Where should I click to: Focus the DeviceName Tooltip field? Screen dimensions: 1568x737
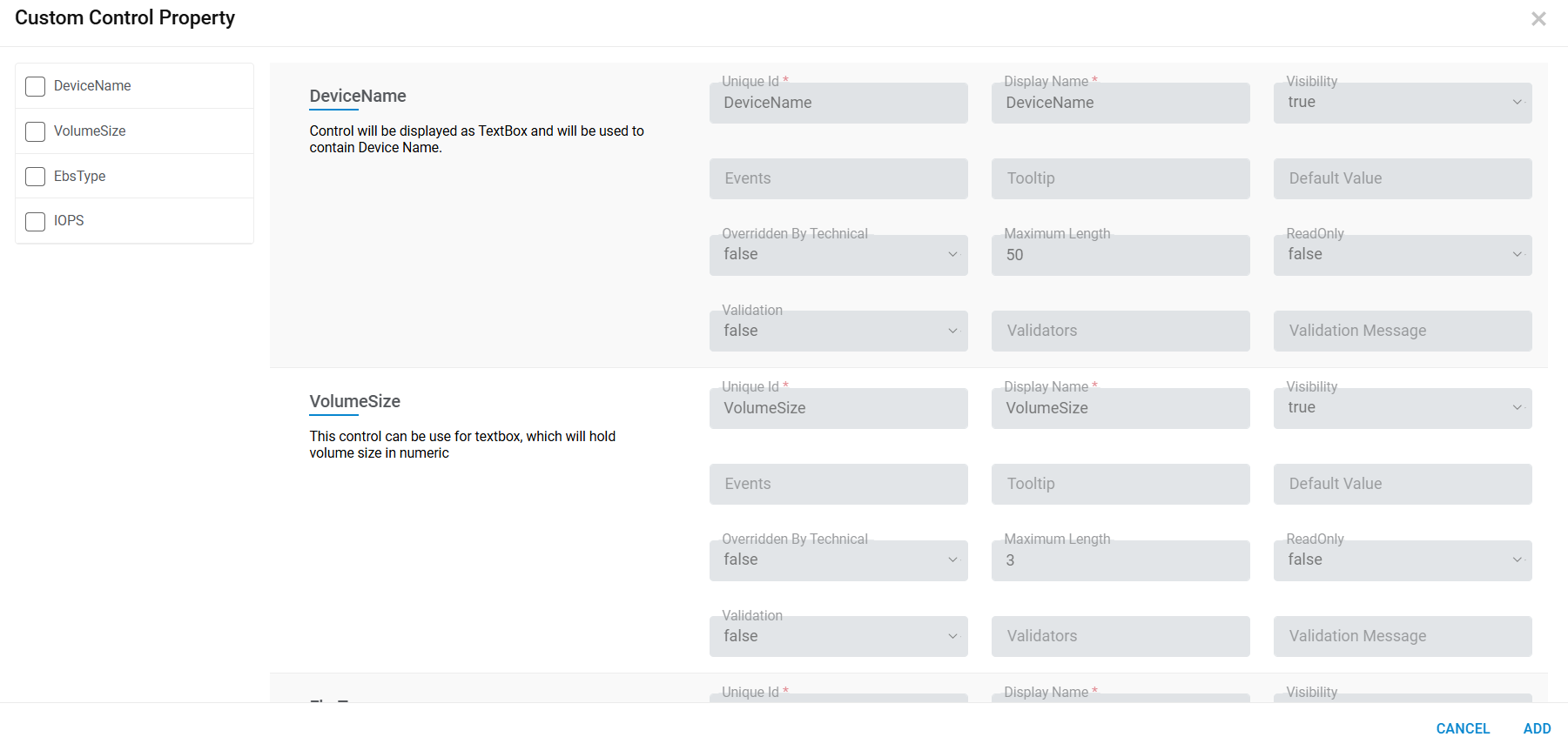click(x=1120, y=178)
